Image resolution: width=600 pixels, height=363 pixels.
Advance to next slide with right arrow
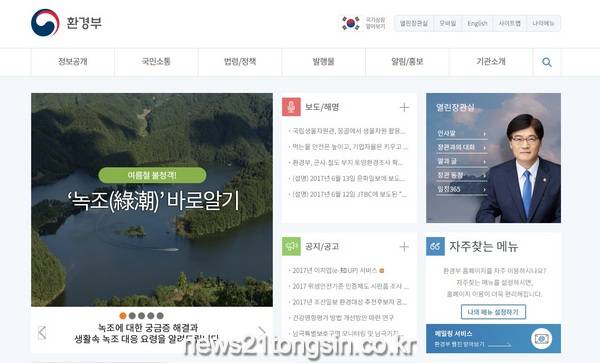[262, 332]
